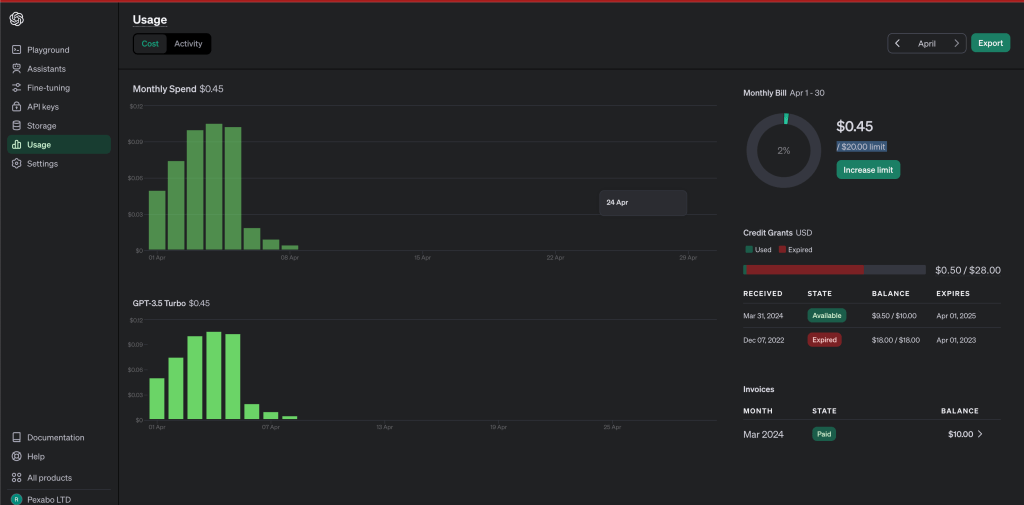Click the Help lifebuoy icon
This screenshot has height=505, width=1024.
coord(16,456)
